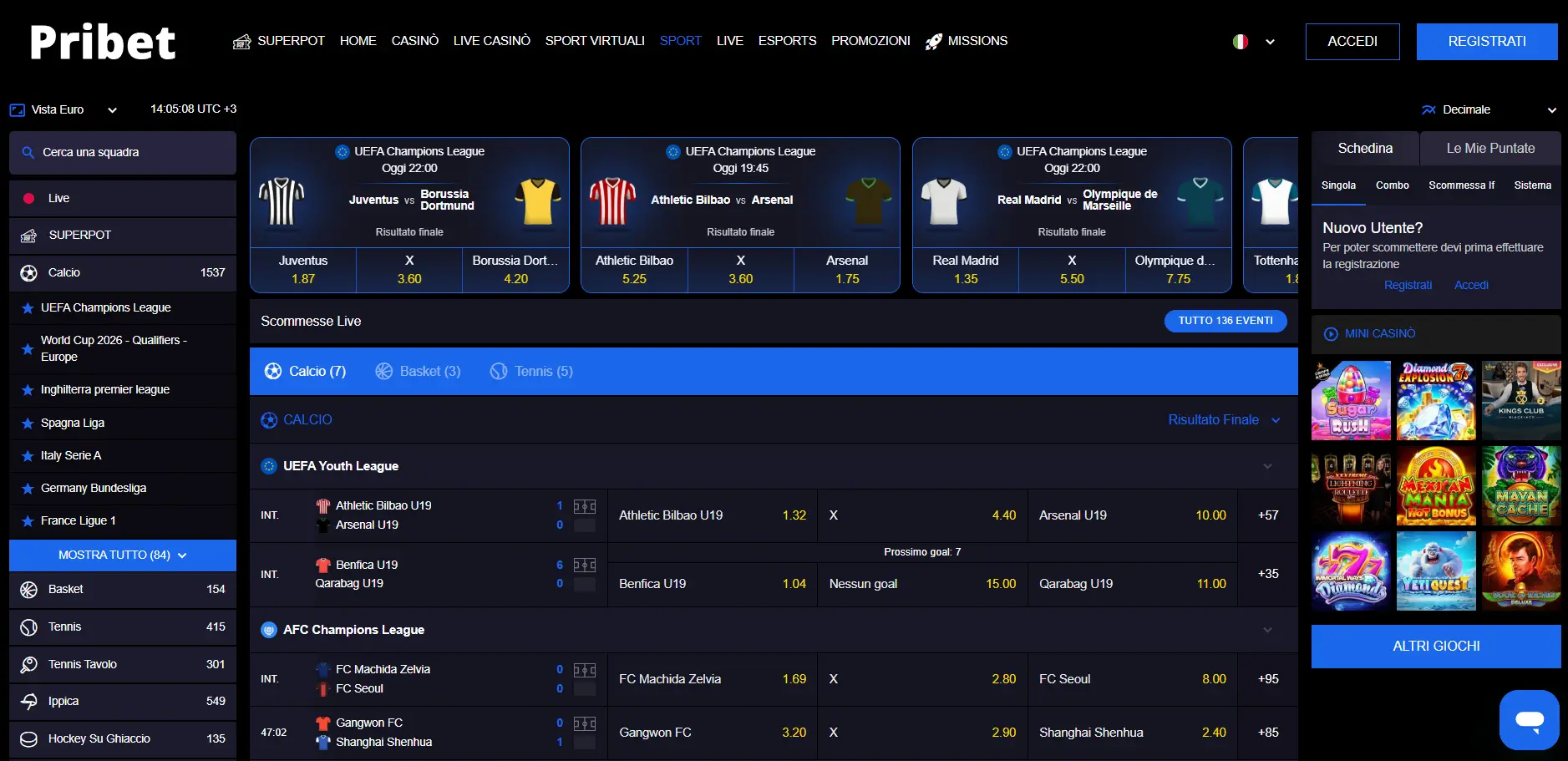Toggle Juventus 1.87 odds selection
This screenshot has width=1568, height=761.
coord(303,270)
